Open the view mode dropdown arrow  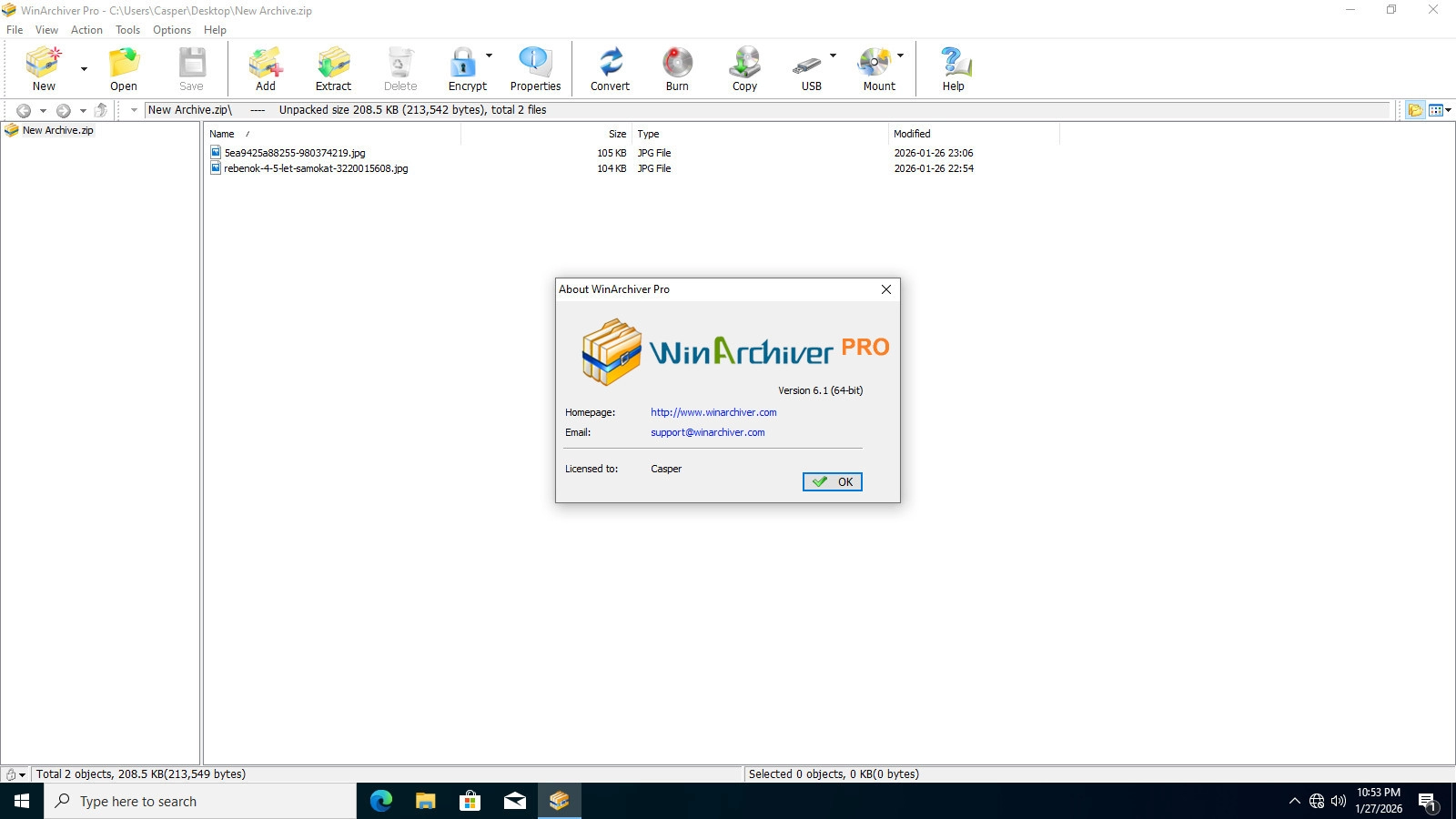1448,110
